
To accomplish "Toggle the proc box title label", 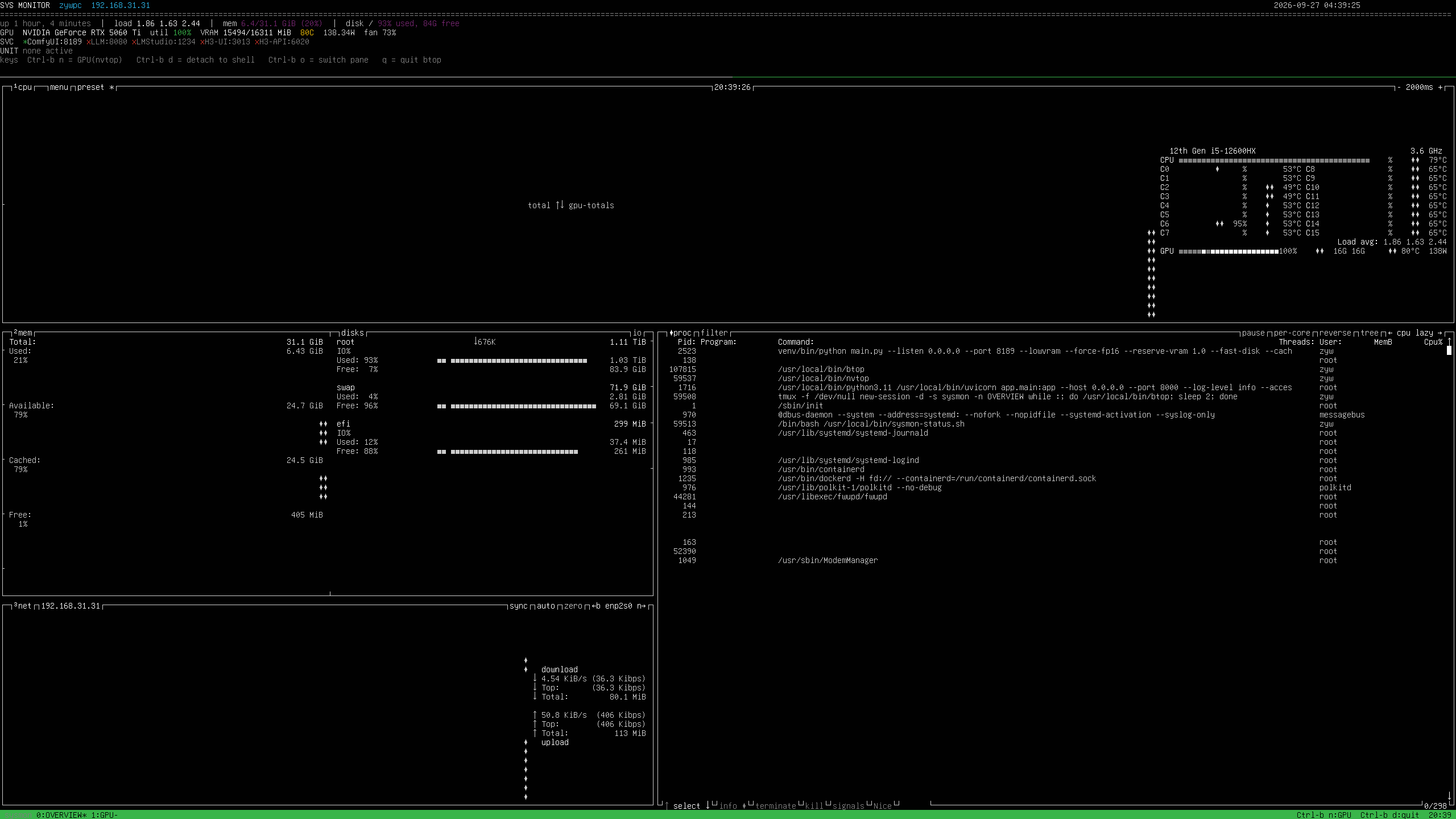I will pyautogui.click(x=680, y=333).
